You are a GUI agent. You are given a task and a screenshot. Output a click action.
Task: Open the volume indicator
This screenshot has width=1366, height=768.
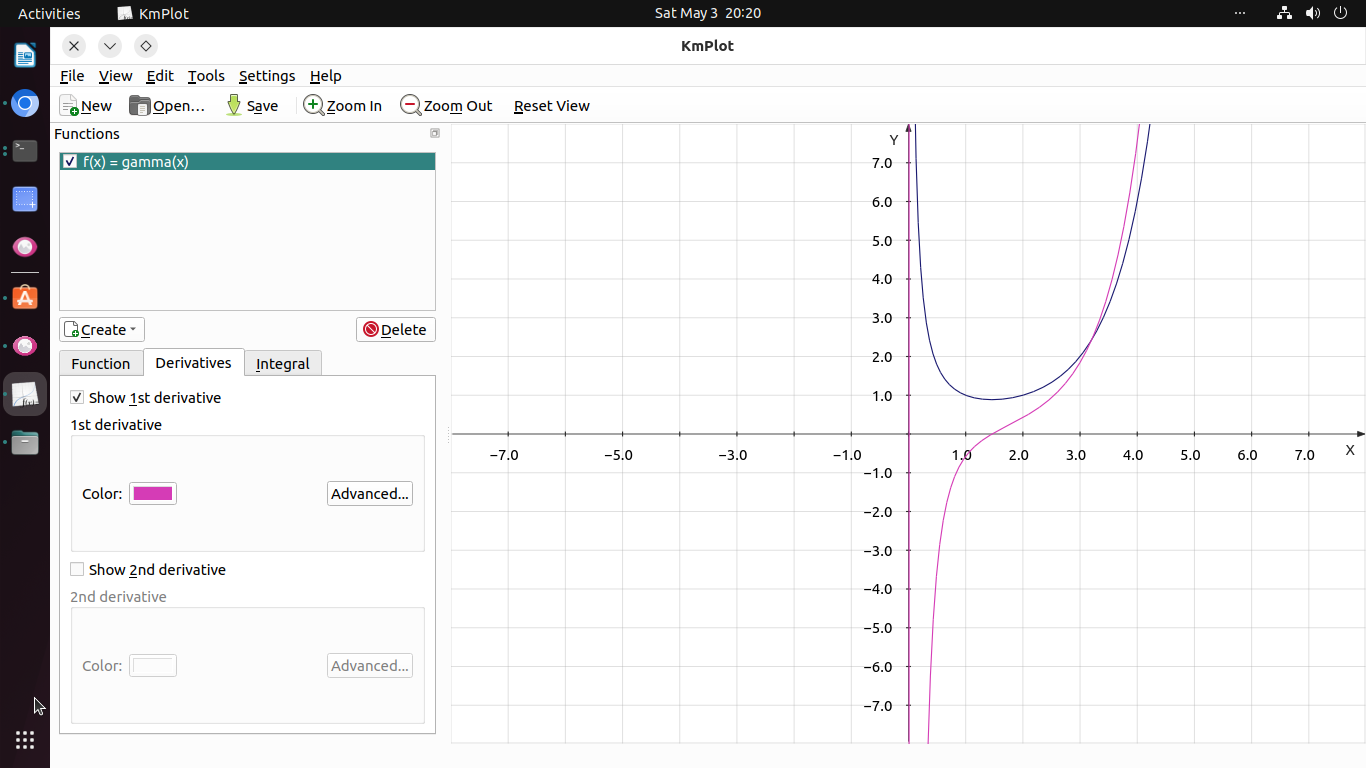1313,13
